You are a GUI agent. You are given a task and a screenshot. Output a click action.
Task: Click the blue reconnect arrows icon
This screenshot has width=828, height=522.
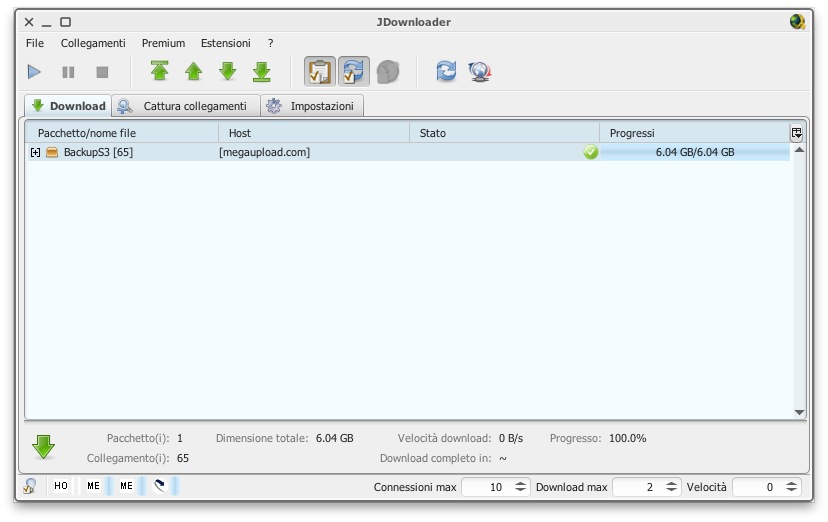446,72
